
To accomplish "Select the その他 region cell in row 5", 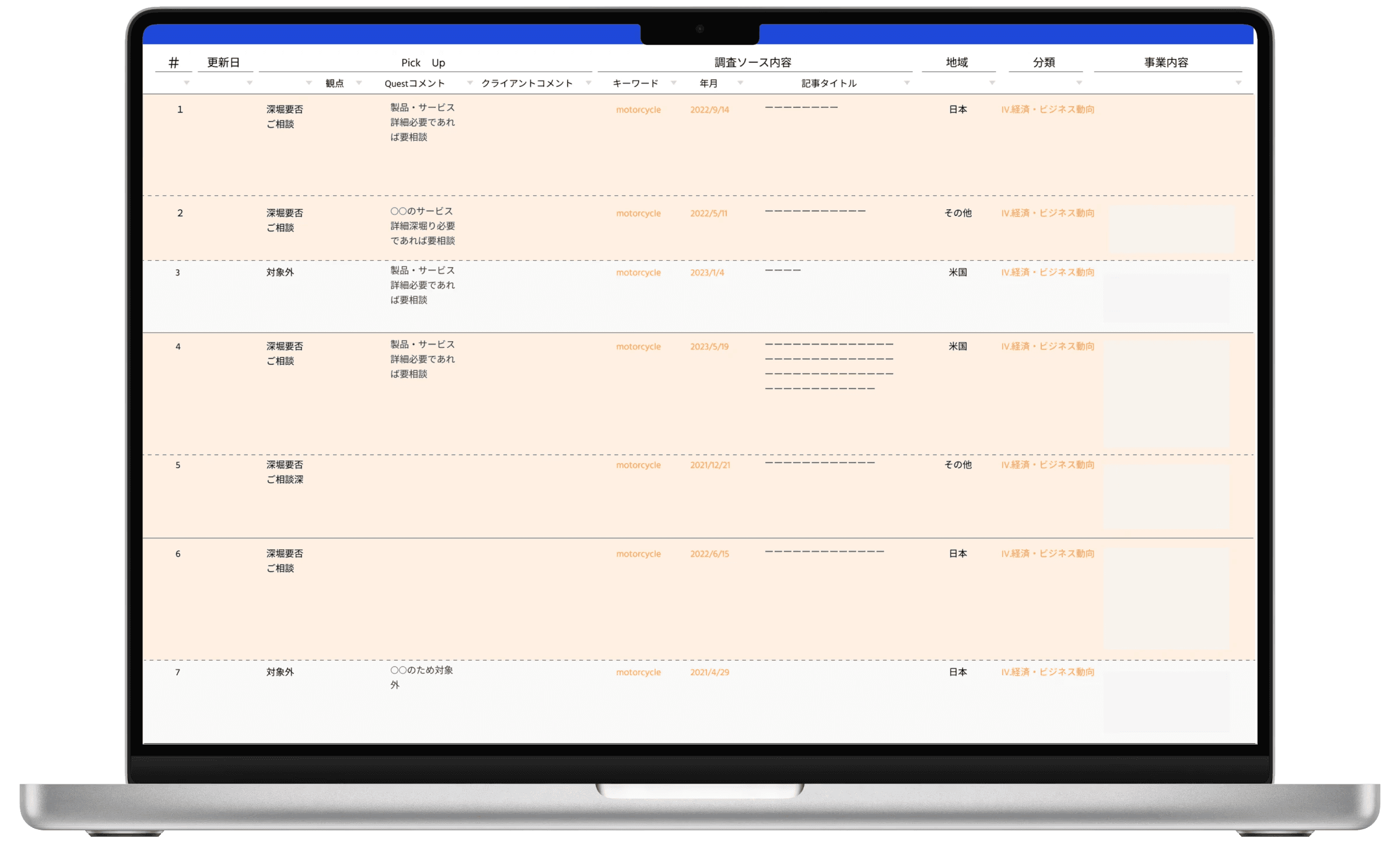I will pyautogui.click(x=958, y=465).
